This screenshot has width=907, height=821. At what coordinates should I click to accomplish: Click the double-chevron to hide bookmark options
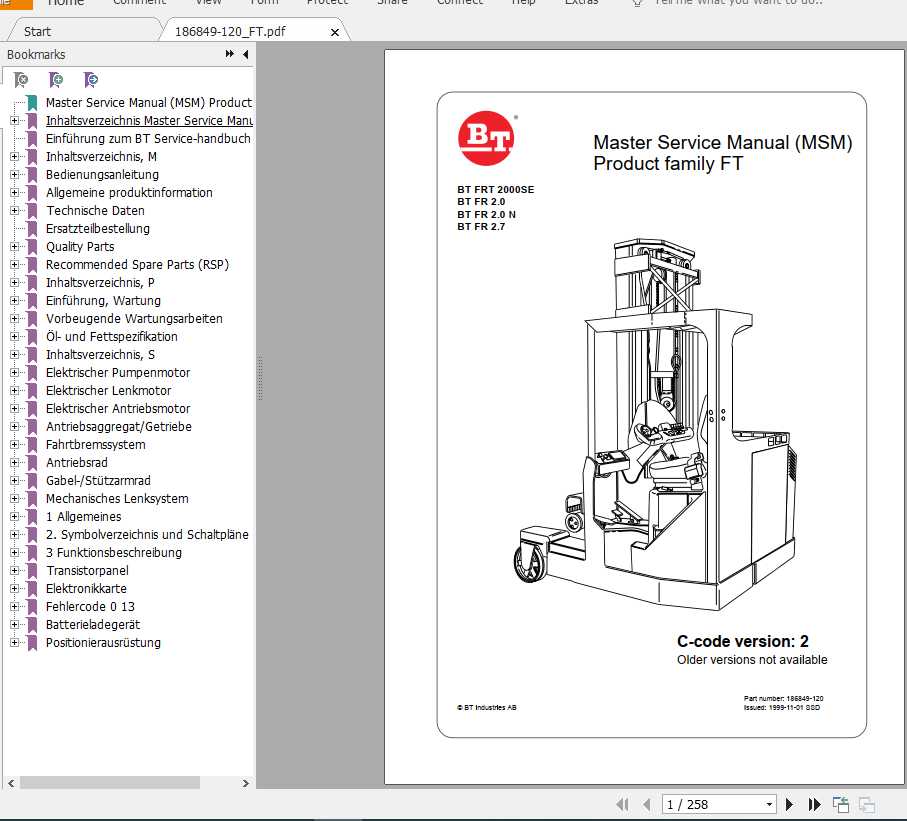coord(228,55)
